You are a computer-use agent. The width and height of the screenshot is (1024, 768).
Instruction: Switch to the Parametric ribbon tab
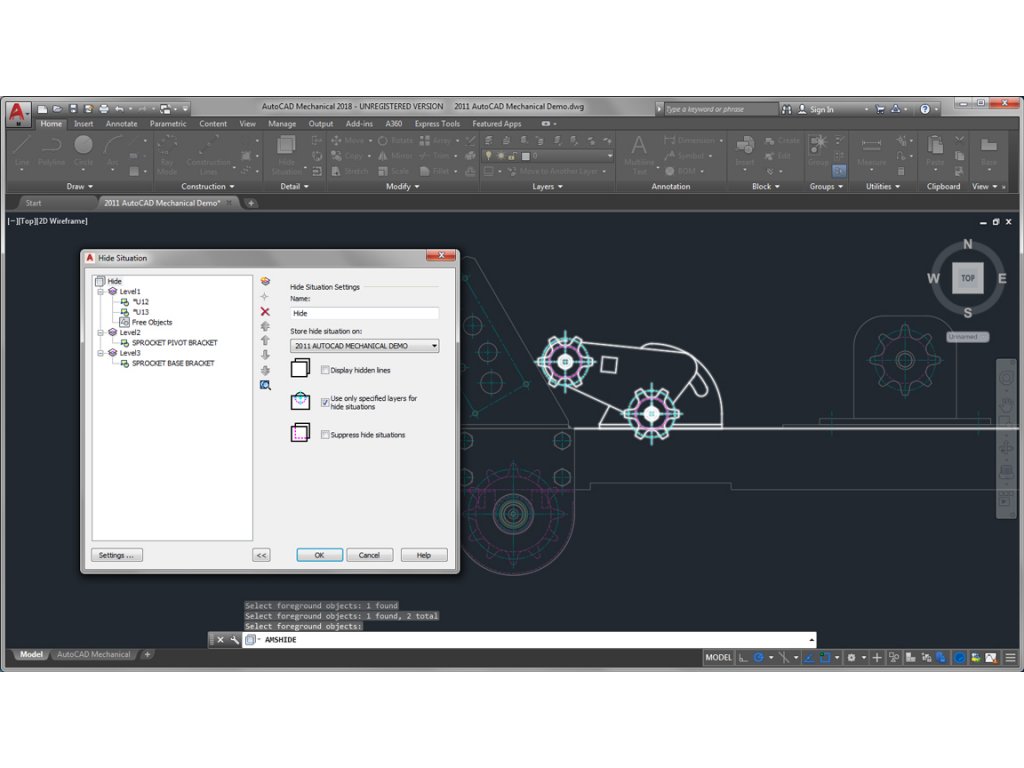pos(168,124)
